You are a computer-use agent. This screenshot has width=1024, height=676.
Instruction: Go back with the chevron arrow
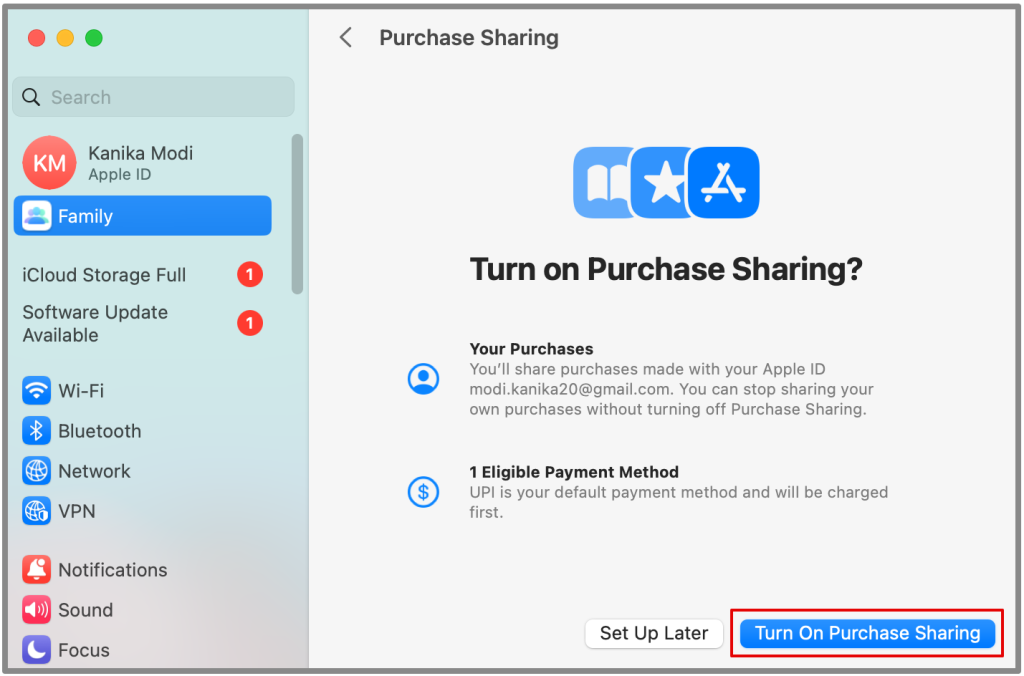[346, 37]
